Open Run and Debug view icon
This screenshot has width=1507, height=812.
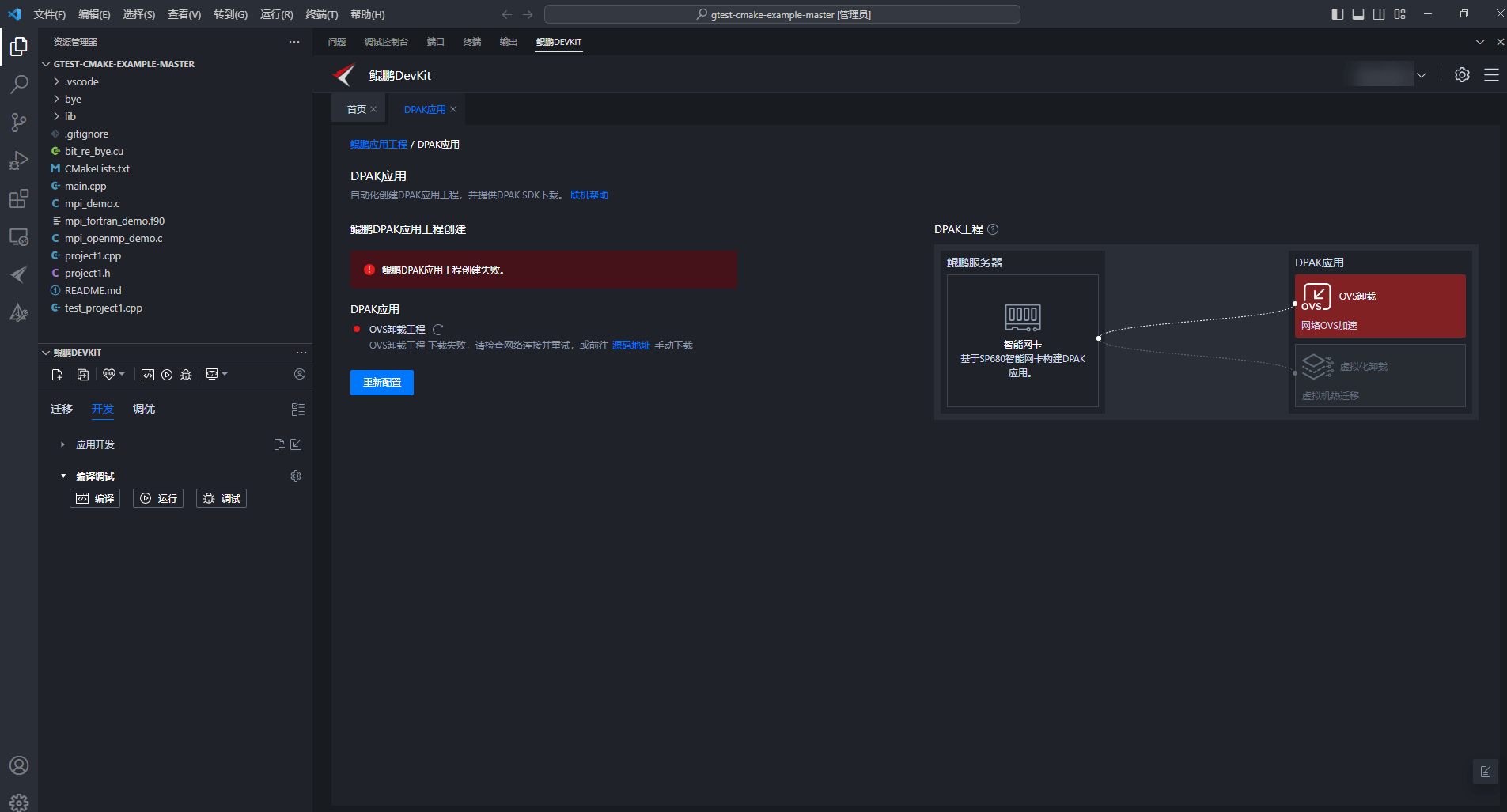pyautogui.click(x=19, y=161)
